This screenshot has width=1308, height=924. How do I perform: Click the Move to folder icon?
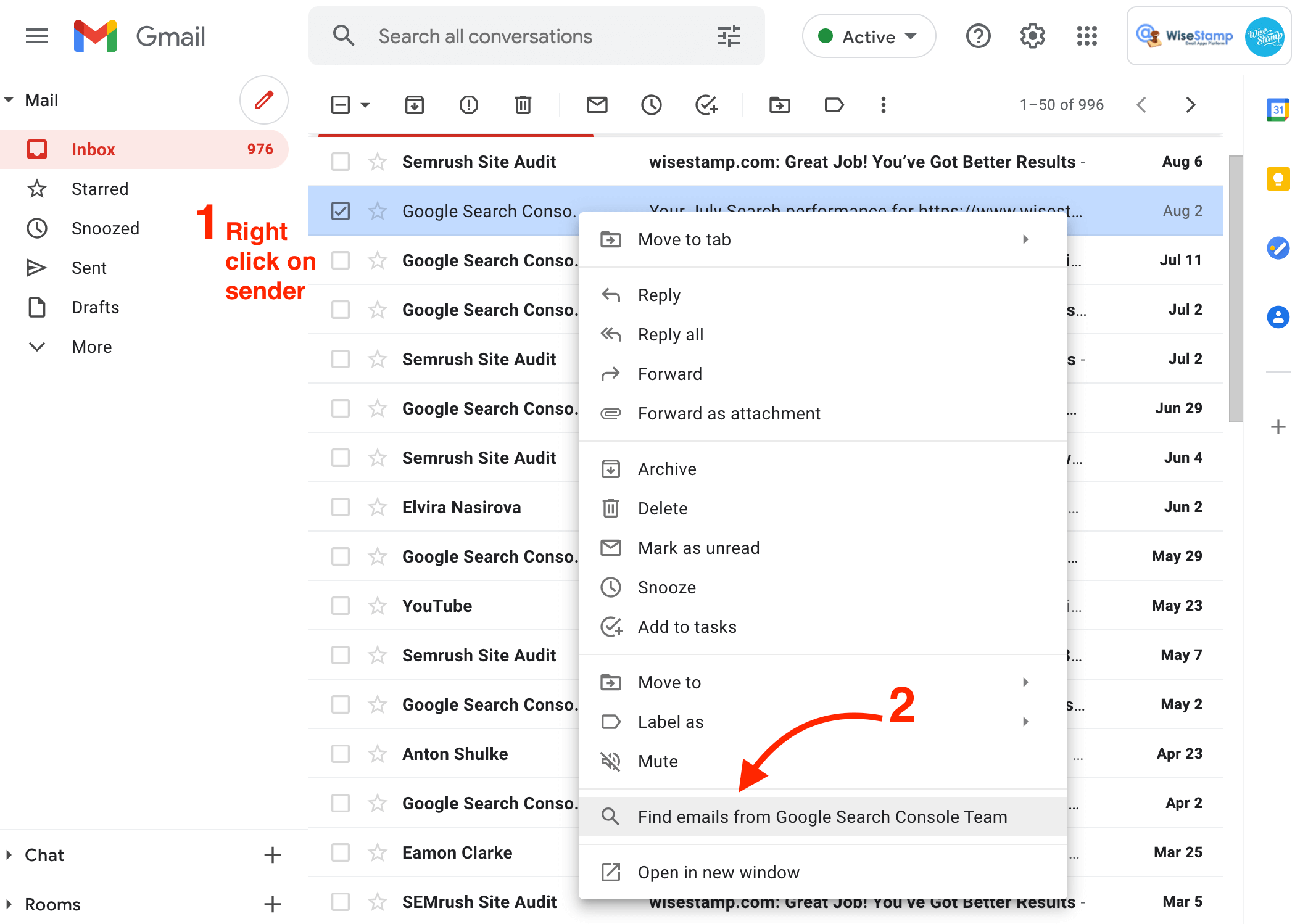coord(780,103)
